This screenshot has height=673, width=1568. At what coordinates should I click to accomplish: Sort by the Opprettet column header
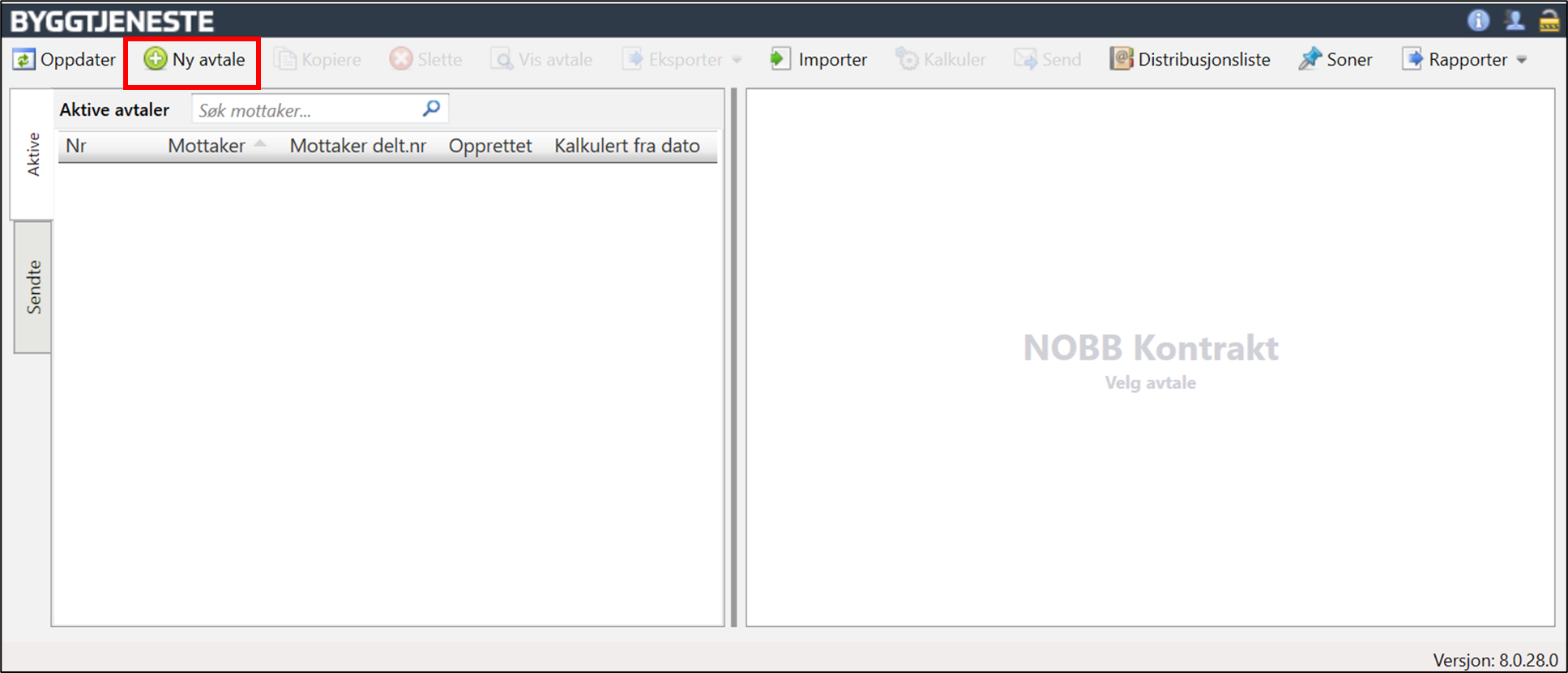(x=489, y=146)
